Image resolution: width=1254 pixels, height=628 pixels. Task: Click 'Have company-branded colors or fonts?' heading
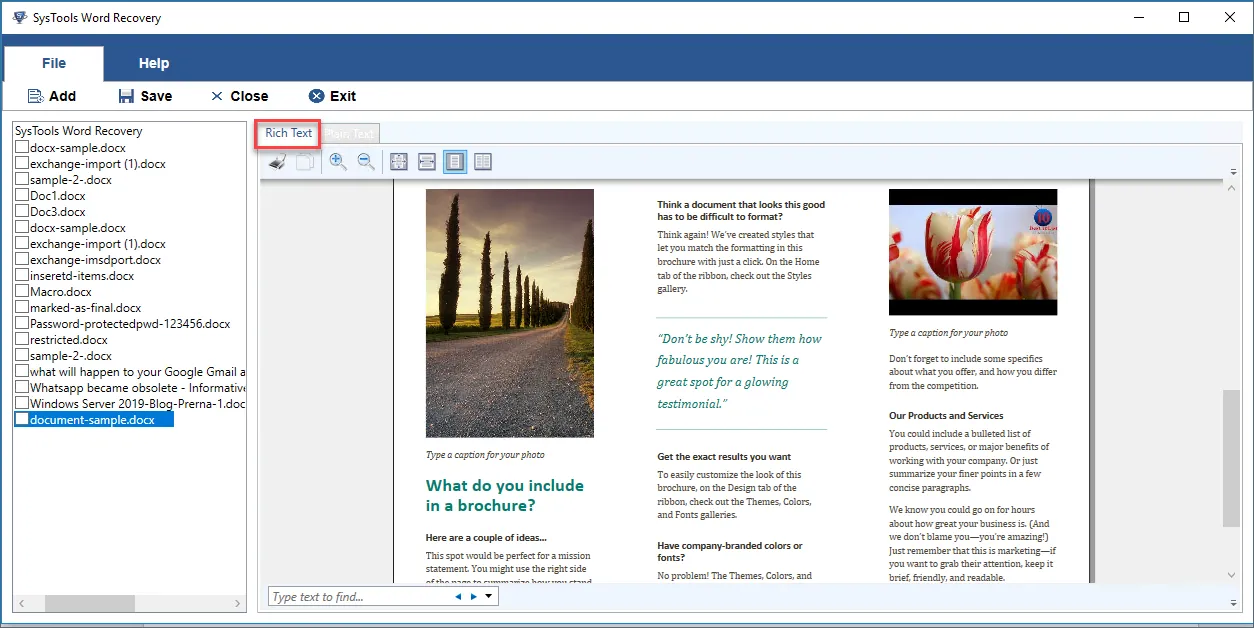(x=730, y=552)
